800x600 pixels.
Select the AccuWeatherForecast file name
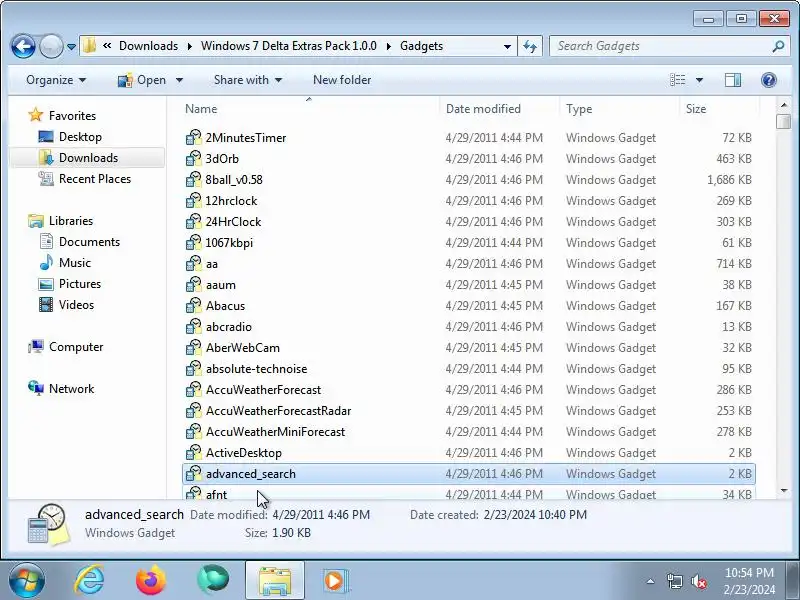pos(263,390)
